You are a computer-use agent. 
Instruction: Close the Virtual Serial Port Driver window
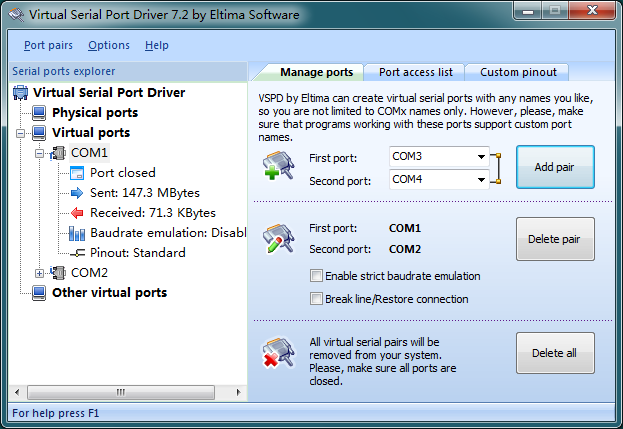pos(592,11)
